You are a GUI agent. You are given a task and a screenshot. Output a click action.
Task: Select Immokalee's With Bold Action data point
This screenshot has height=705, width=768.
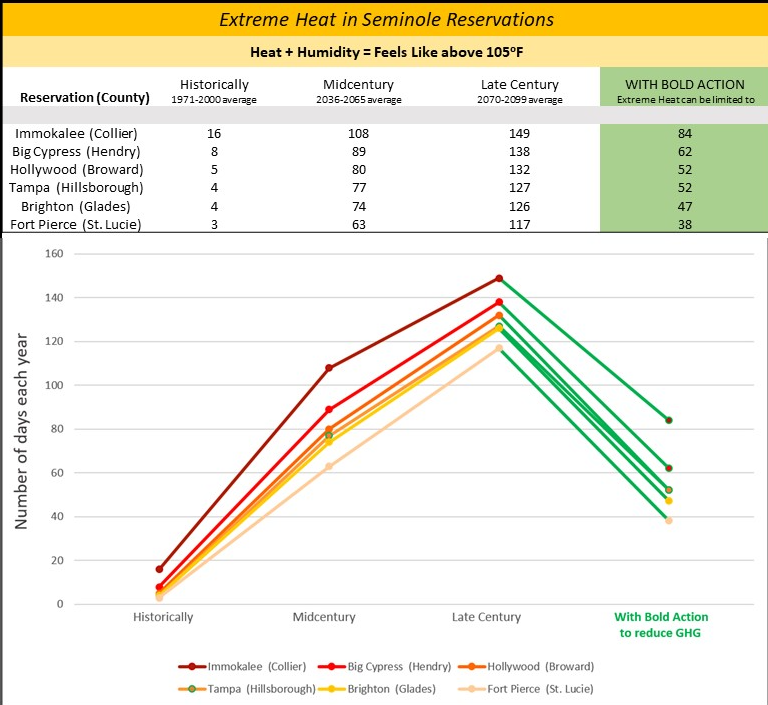669,420
